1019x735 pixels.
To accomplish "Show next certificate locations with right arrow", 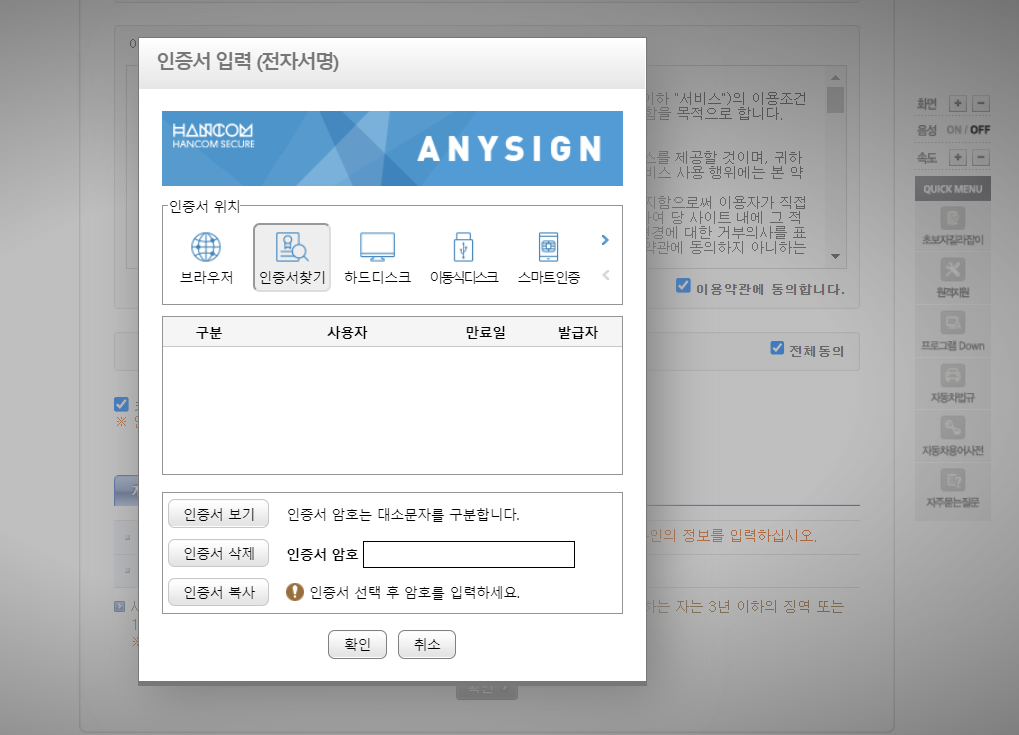I will 605,240.
